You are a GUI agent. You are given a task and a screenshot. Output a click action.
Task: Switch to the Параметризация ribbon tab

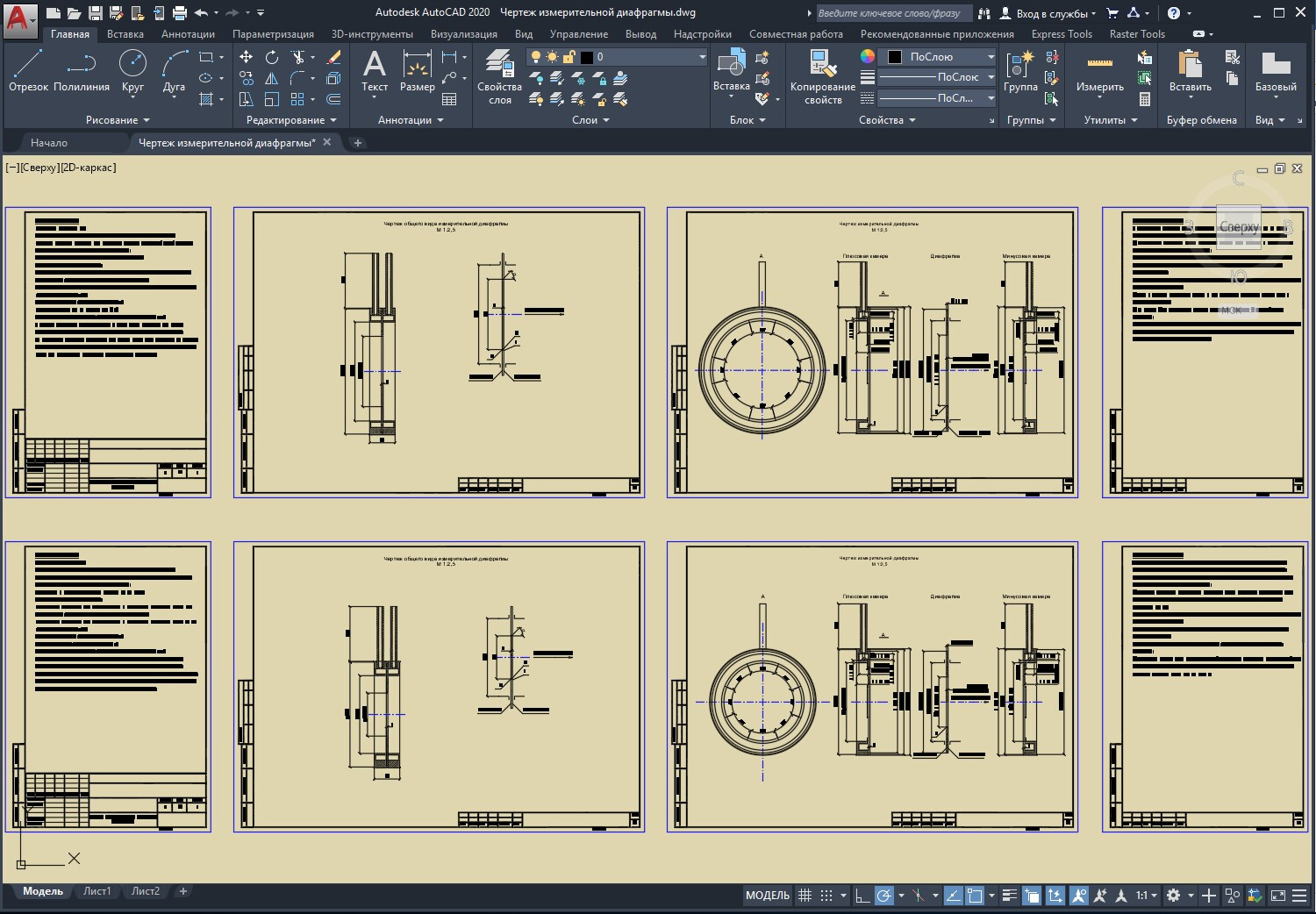pyautogui.click(x=273, y=34)
